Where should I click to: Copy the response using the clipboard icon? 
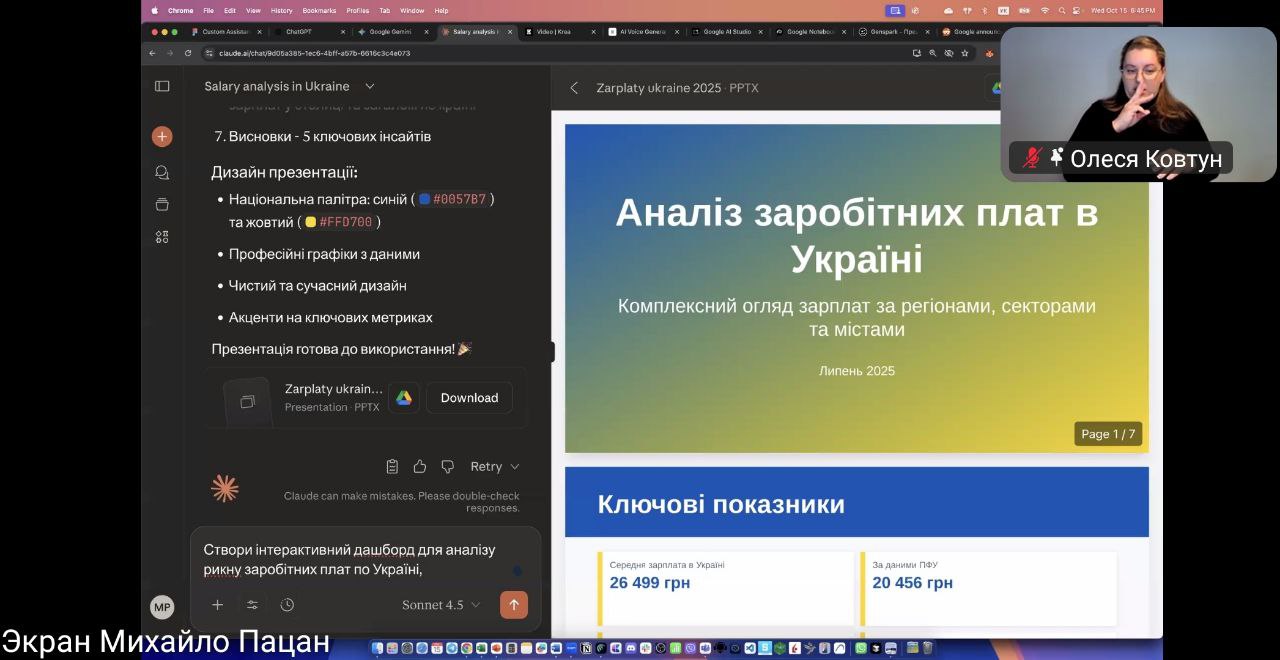392,466
